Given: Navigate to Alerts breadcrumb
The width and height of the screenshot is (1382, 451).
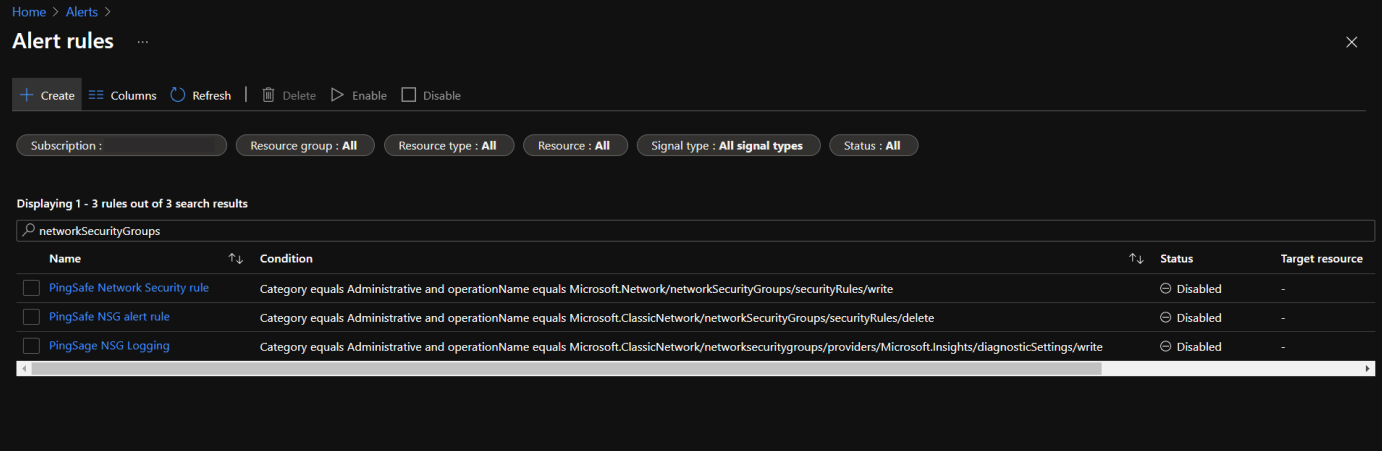Looking at the screenshot, I should click(x=82, y=12).
